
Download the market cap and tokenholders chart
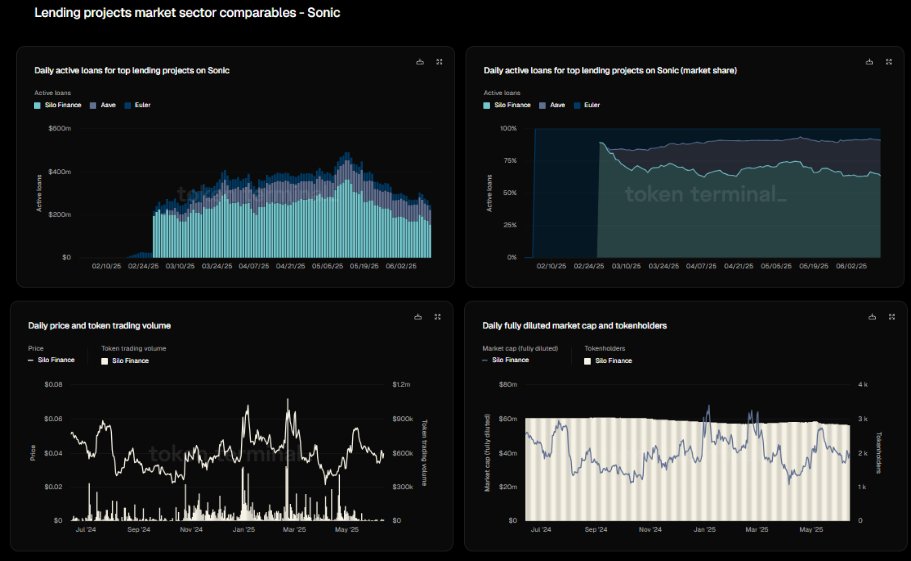coord(872,317)
